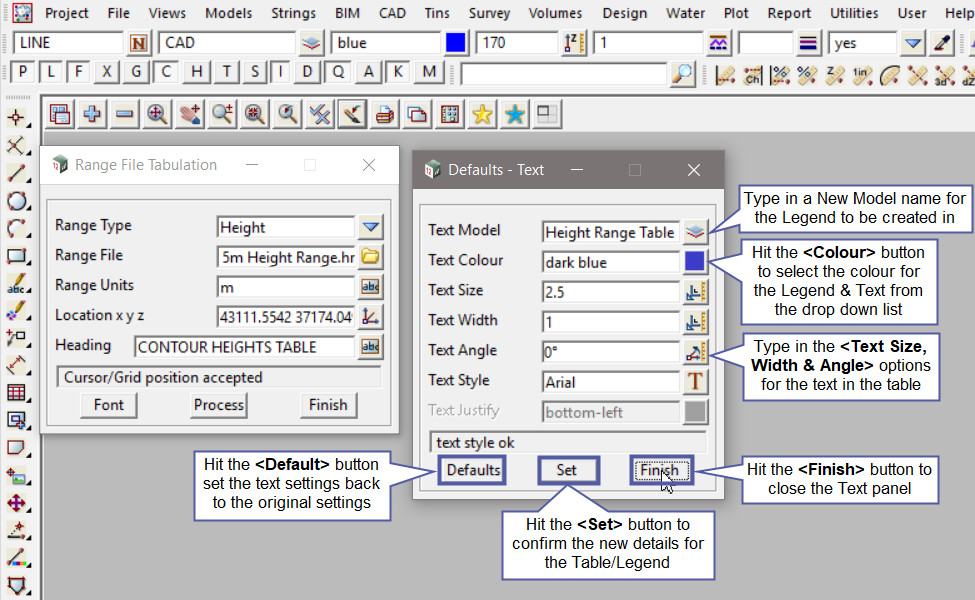Open the CAD model list selector icon
Screen dimensions: 975x600
point(312,44)
